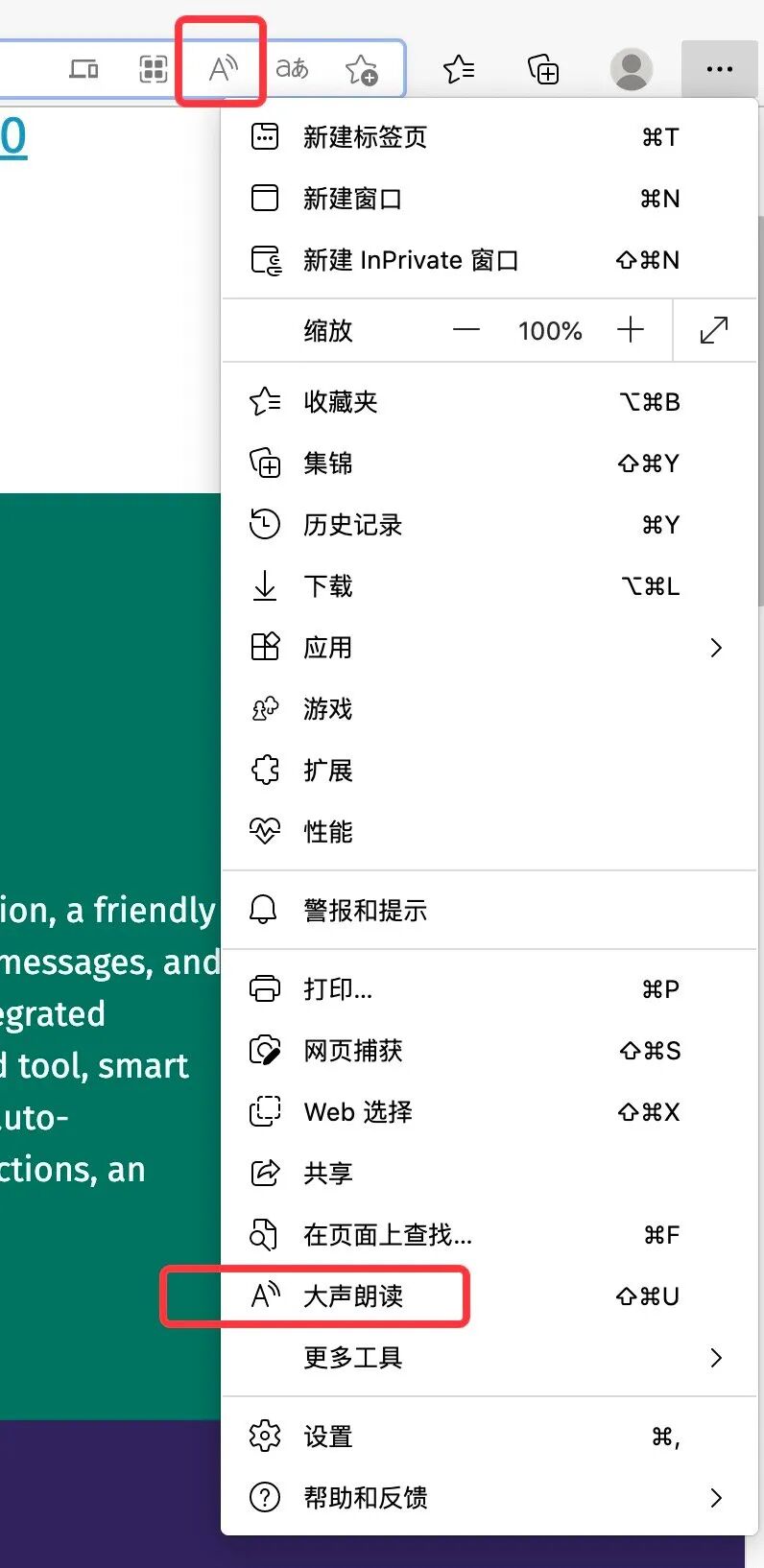Zoom out with the minus button
Image resolution: width=764 pixels, height=1568 pixels.
point(466,330)
